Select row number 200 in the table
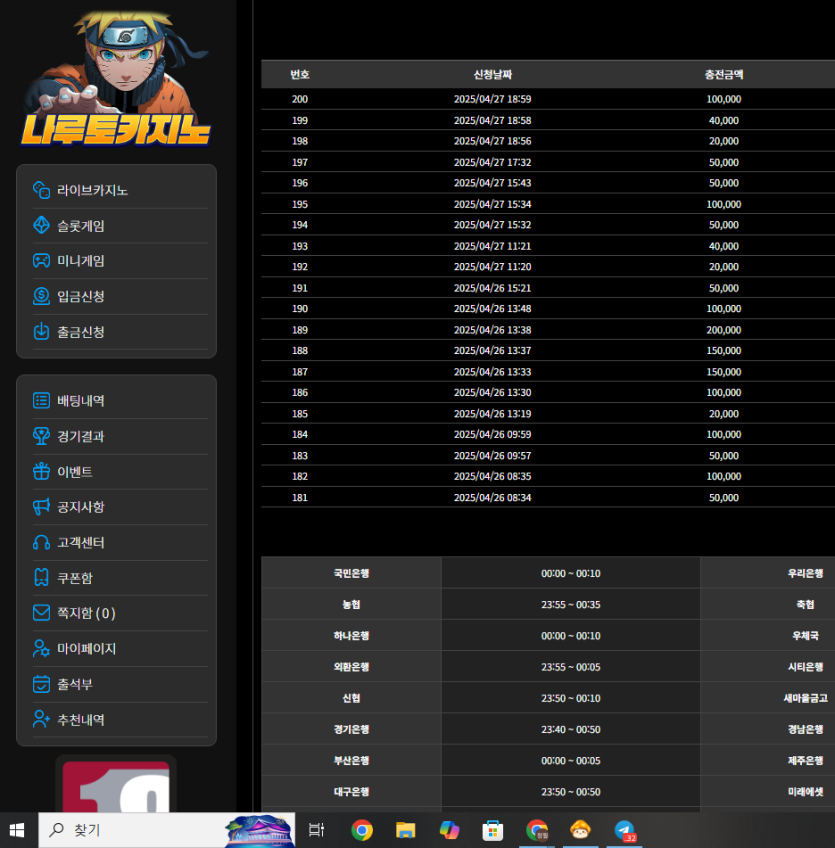Image resolution: width=835 pixels, height=848 pixels. 300,99
